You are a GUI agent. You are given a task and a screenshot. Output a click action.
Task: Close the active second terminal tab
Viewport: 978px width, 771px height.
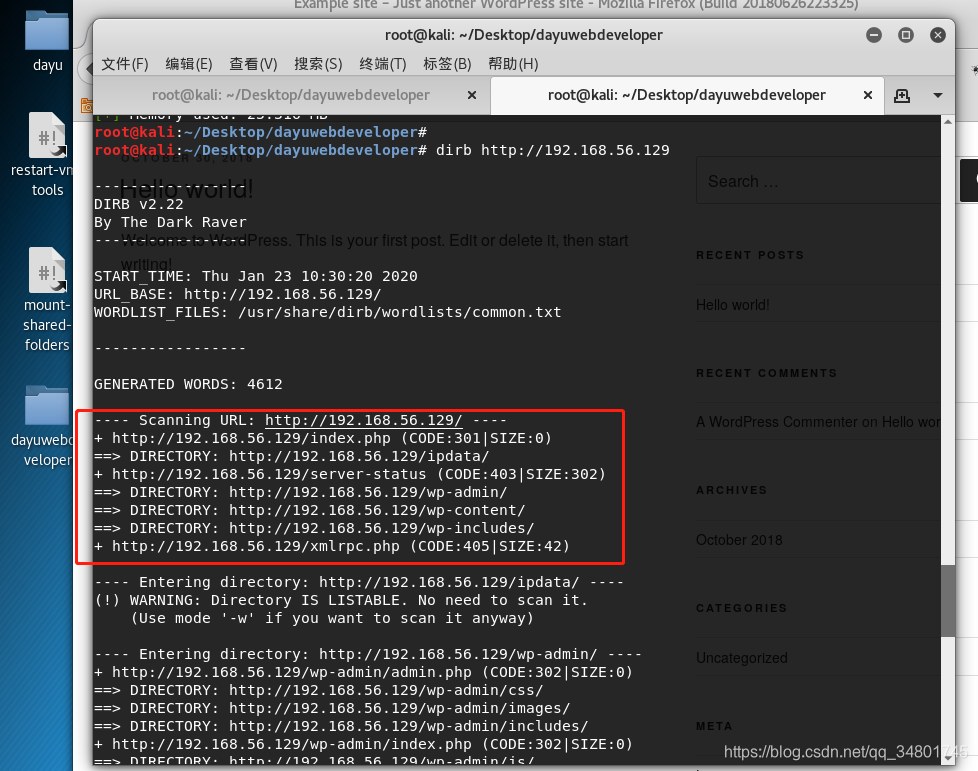tap(868, 95)
